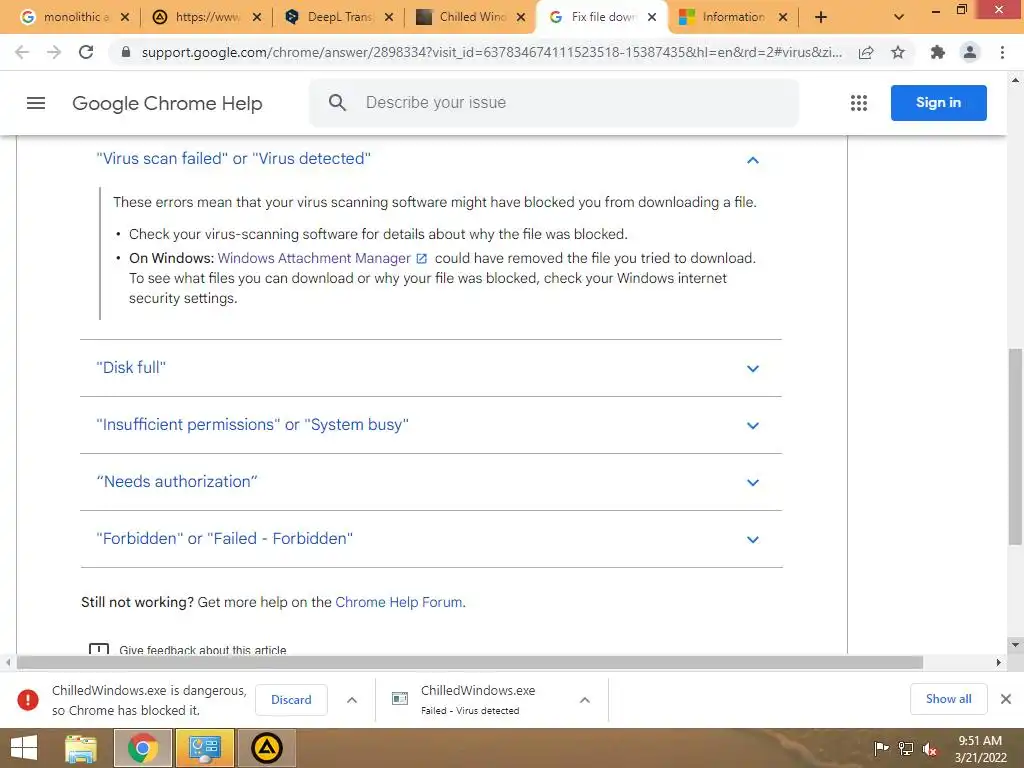1024x768 pixels.
Task: Click the scroll right arrow of horizontal scrollbar
Action: pos(999,662)
